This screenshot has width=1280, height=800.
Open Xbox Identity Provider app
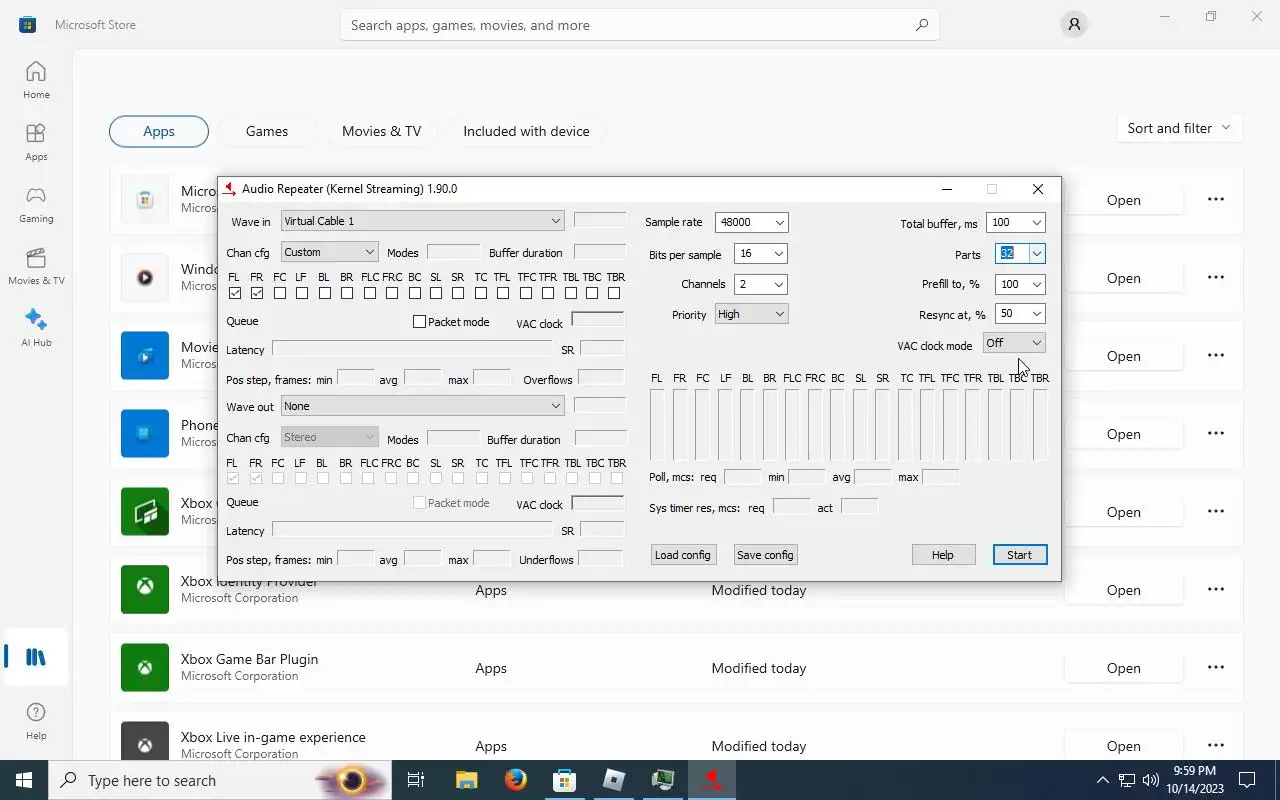(1123, 589)
